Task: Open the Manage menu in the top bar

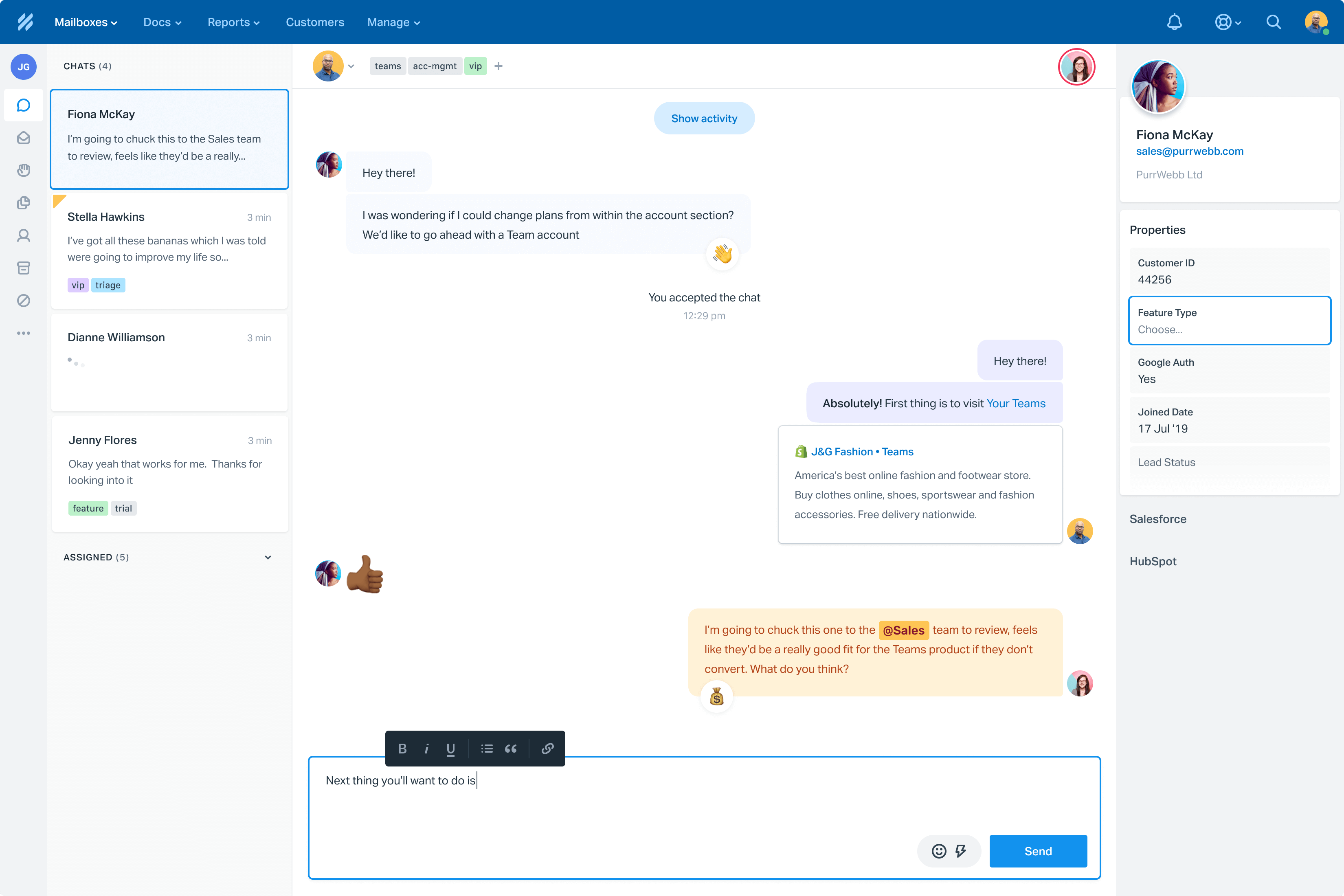Action: point(393,22)
